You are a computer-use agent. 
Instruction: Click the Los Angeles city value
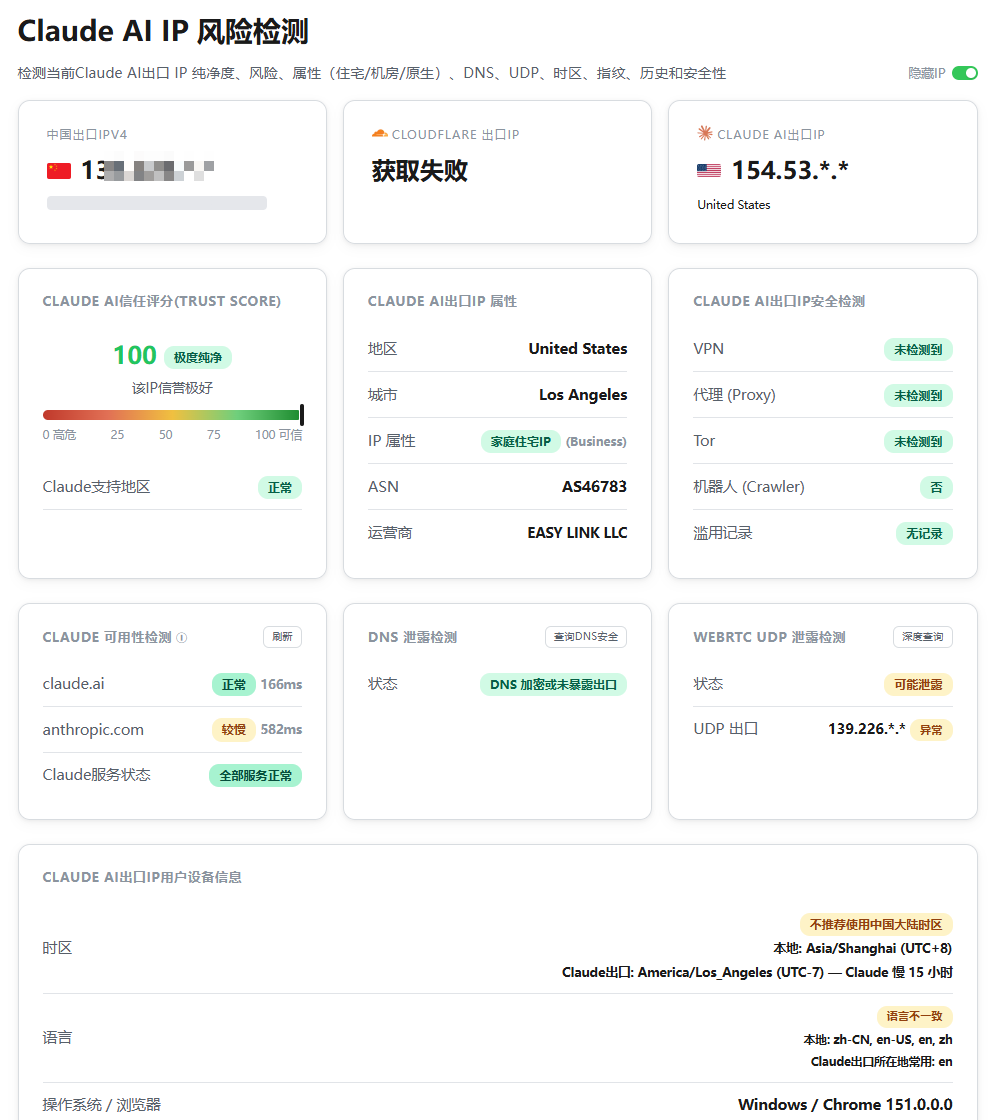(583, 395)
